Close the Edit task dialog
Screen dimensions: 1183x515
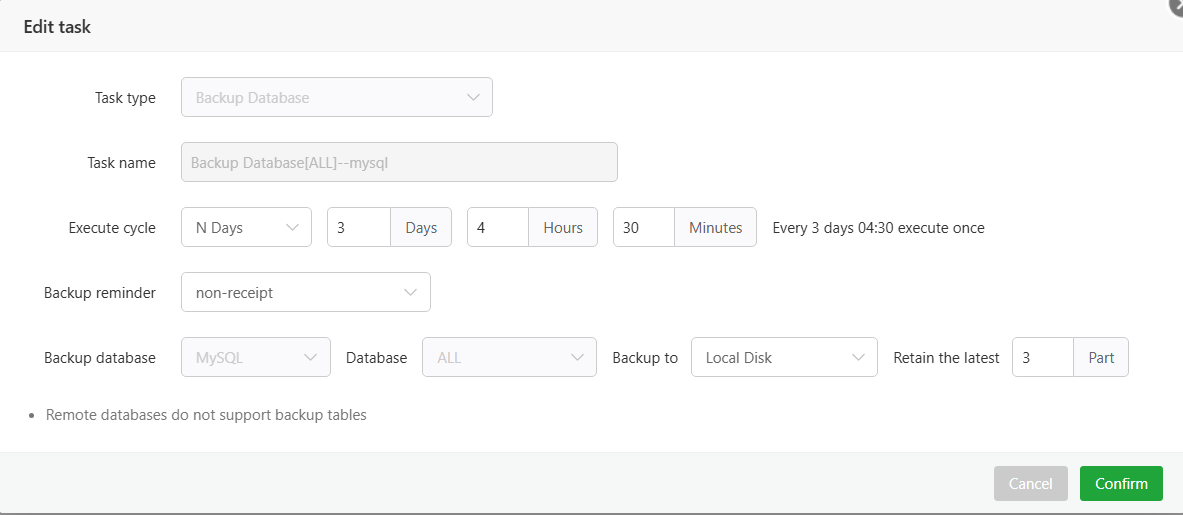[x=1176, y=5]
